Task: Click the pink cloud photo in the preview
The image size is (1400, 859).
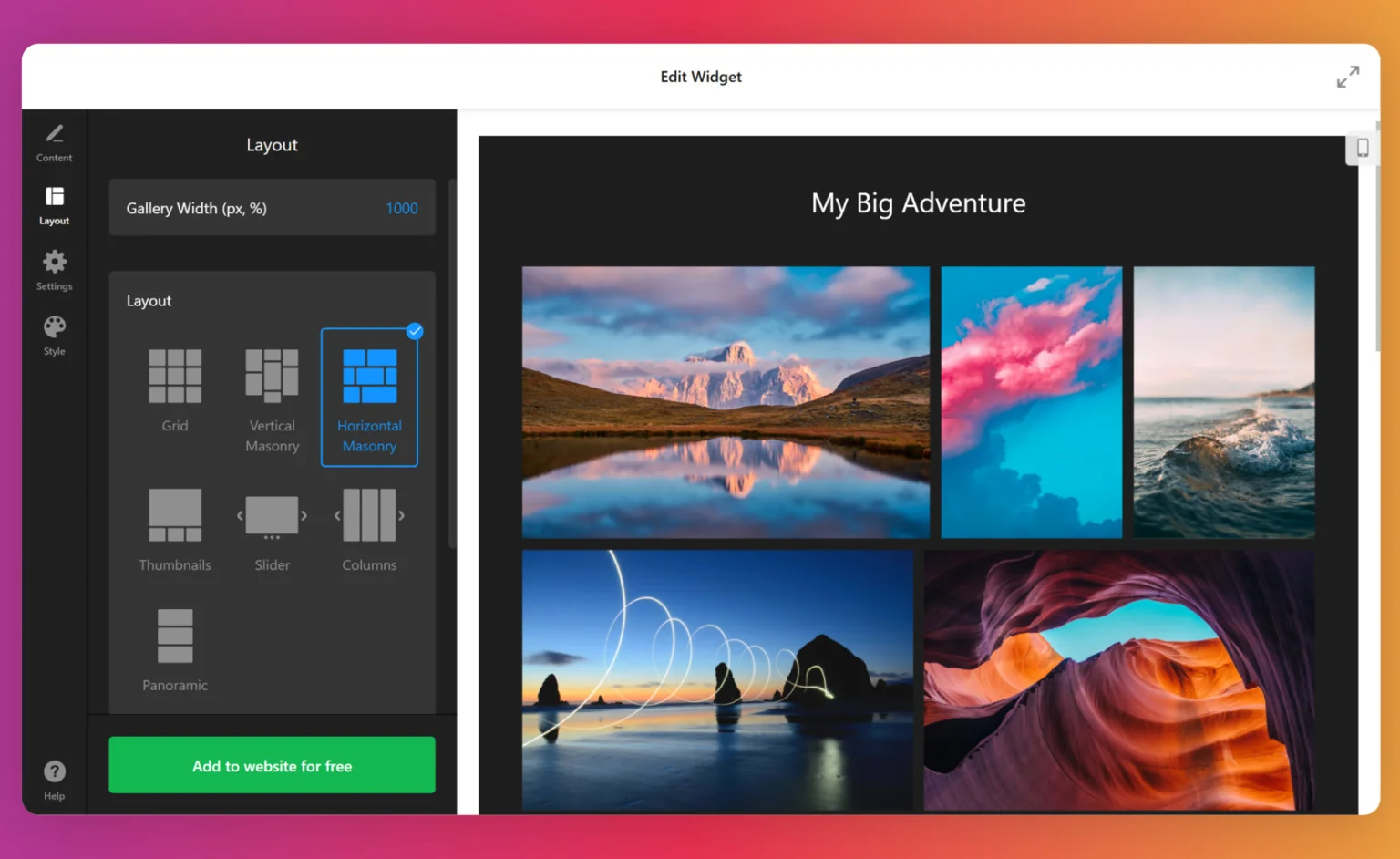Action: click(x=1031, y=401)
